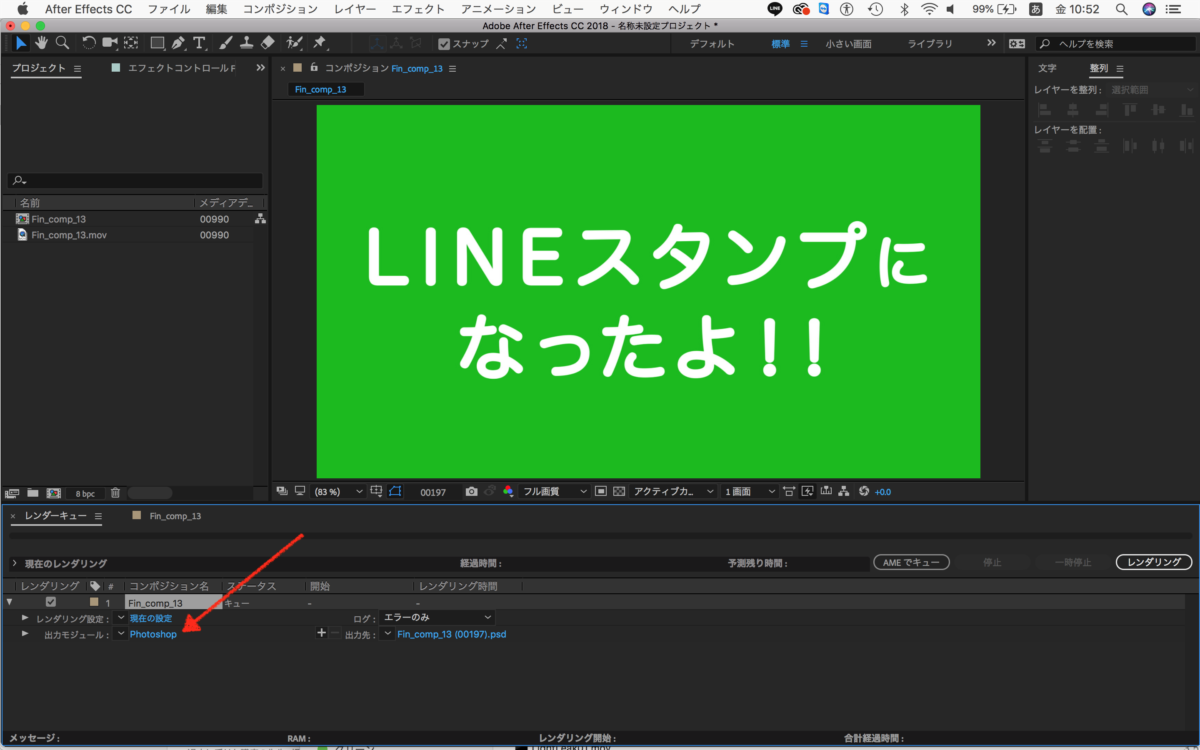The height and width of the screenshot is (750, 1200).
Task: Click the Fin_comp_13 (00197).psd output link
Action: (x=452, y=634)
